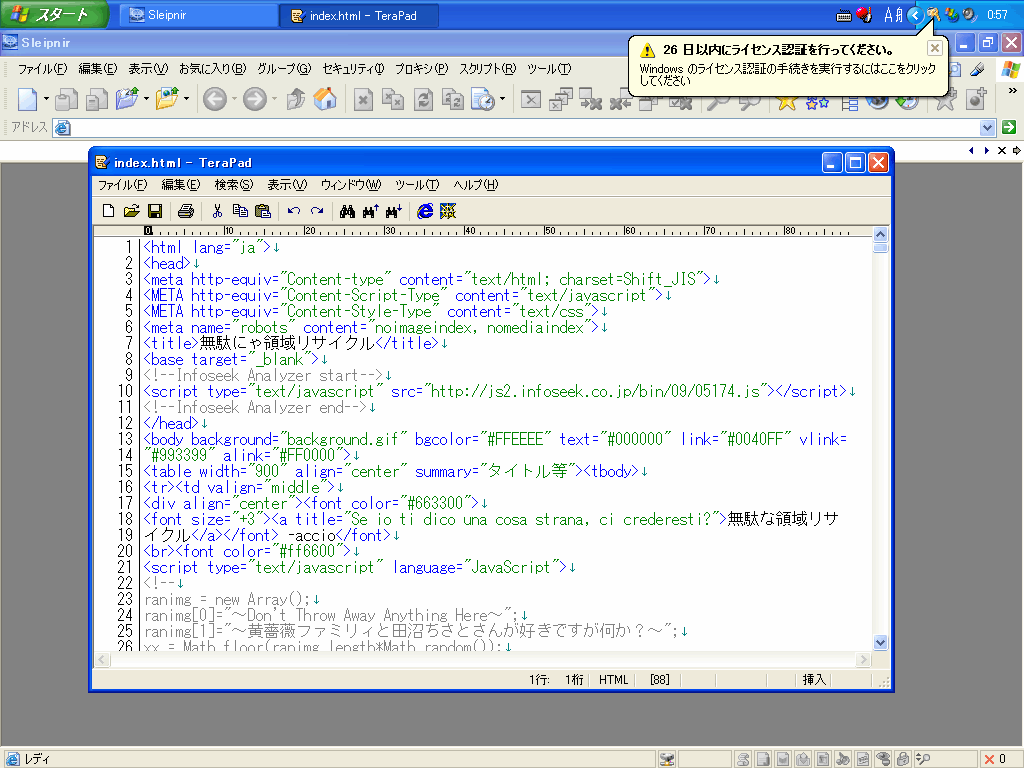This screenshot has height=768, width=1024.
Task: Click the スタート Start button
Action: click(52, 14)
